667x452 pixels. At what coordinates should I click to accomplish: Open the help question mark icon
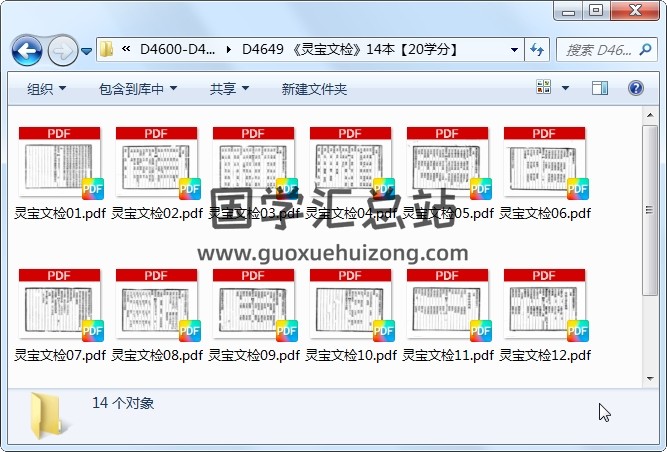tap(636, 88)
